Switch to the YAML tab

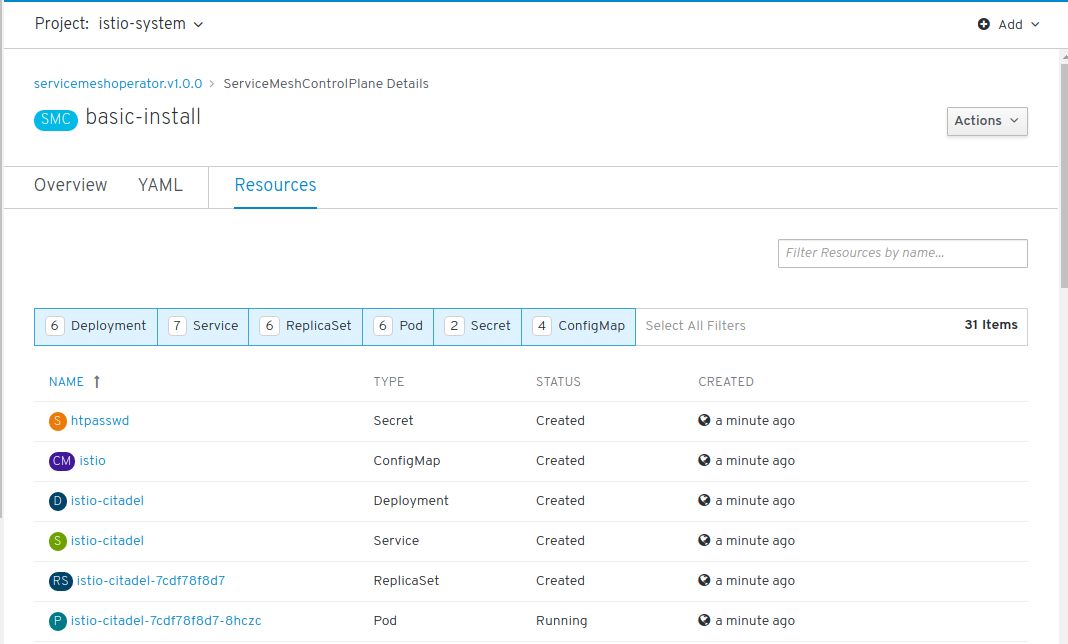pyautogui.click(x=160, y=185)
